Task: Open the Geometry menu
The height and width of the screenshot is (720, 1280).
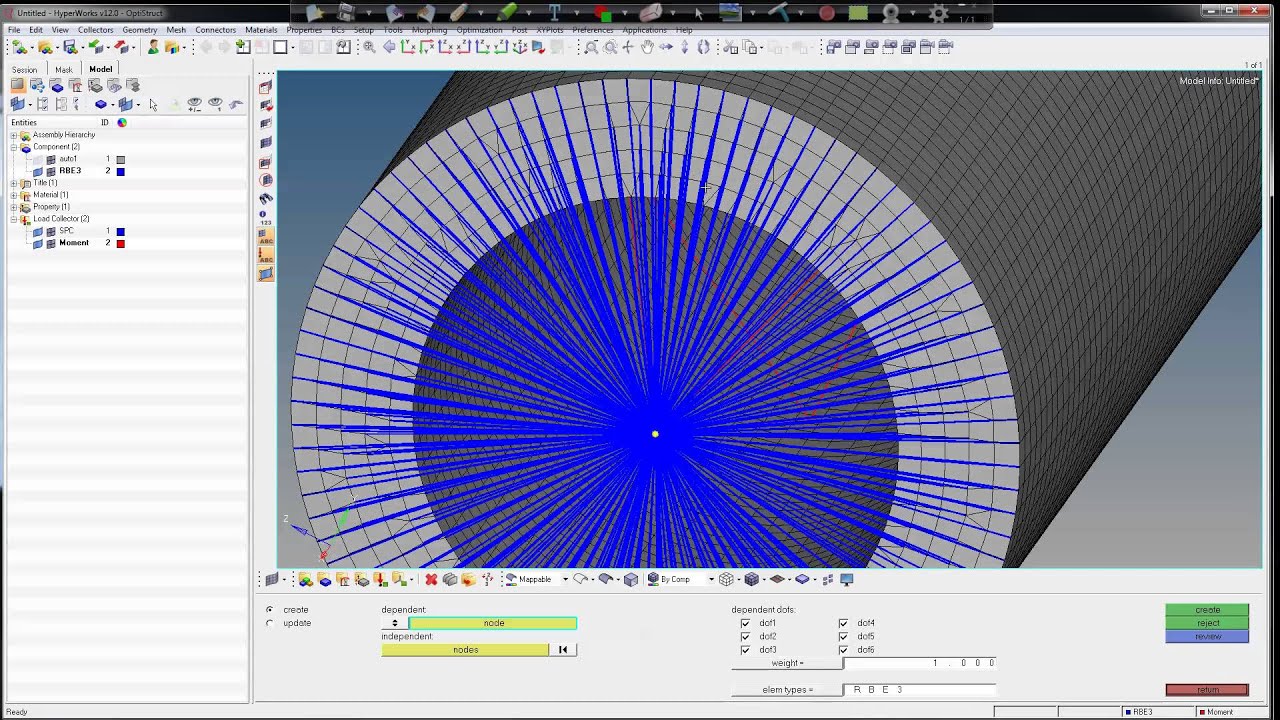Action: [x=140, y=30]
